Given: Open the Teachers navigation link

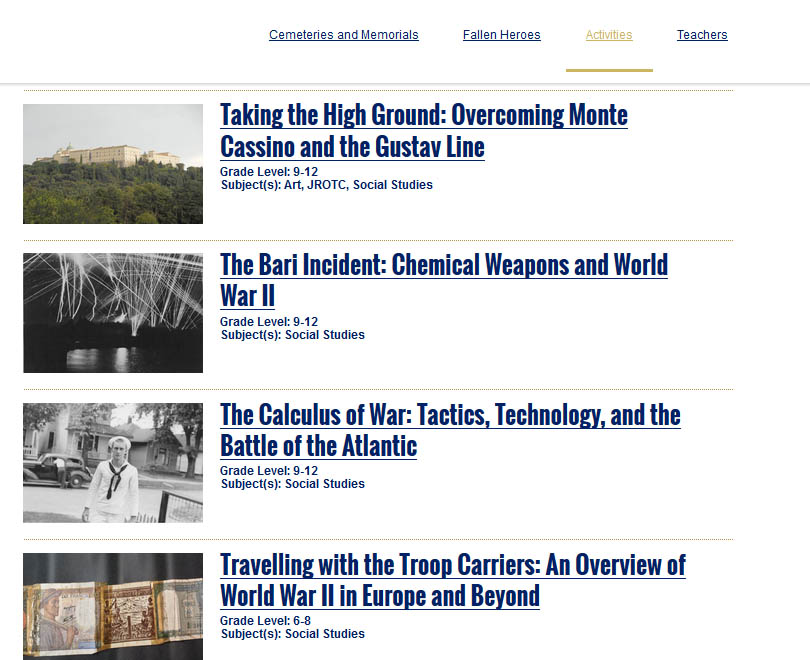Looking at the screenshot, I should coord(702,35).
